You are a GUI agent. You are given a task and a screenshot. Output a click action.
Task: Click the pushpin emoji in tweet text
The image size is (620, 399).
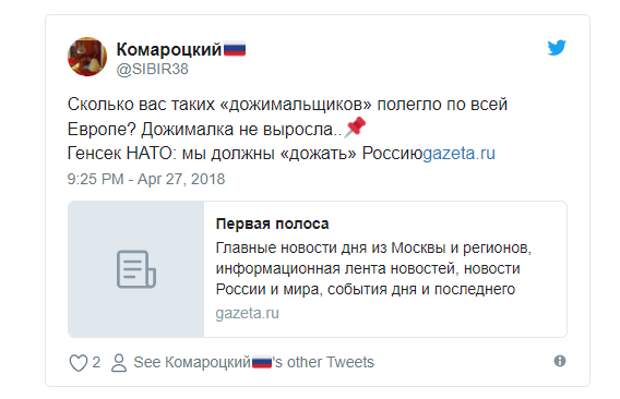tap(355, 127)
